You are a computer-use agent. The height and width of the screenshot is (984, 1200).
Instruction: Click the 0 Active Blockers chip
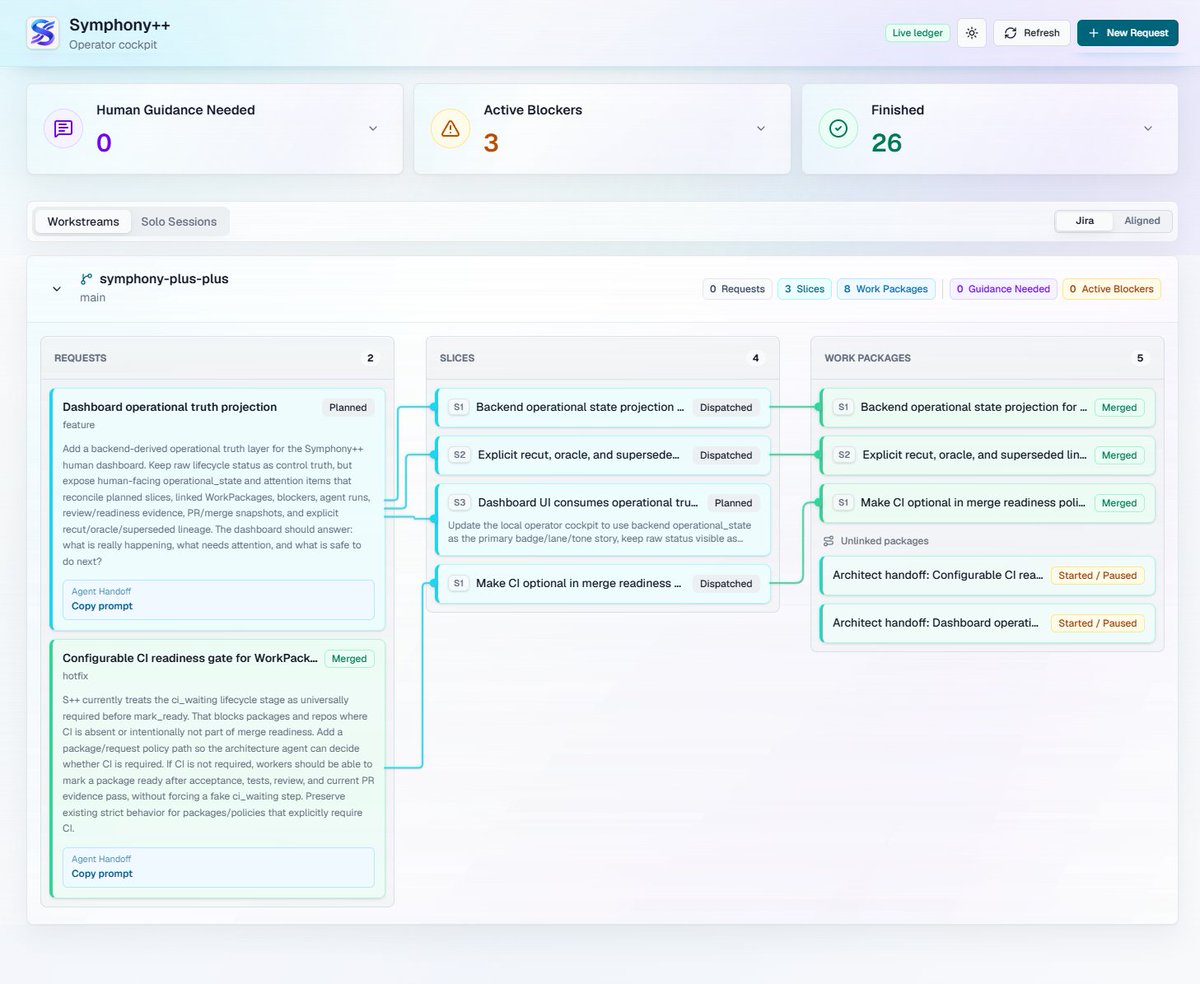point(1112,289)
